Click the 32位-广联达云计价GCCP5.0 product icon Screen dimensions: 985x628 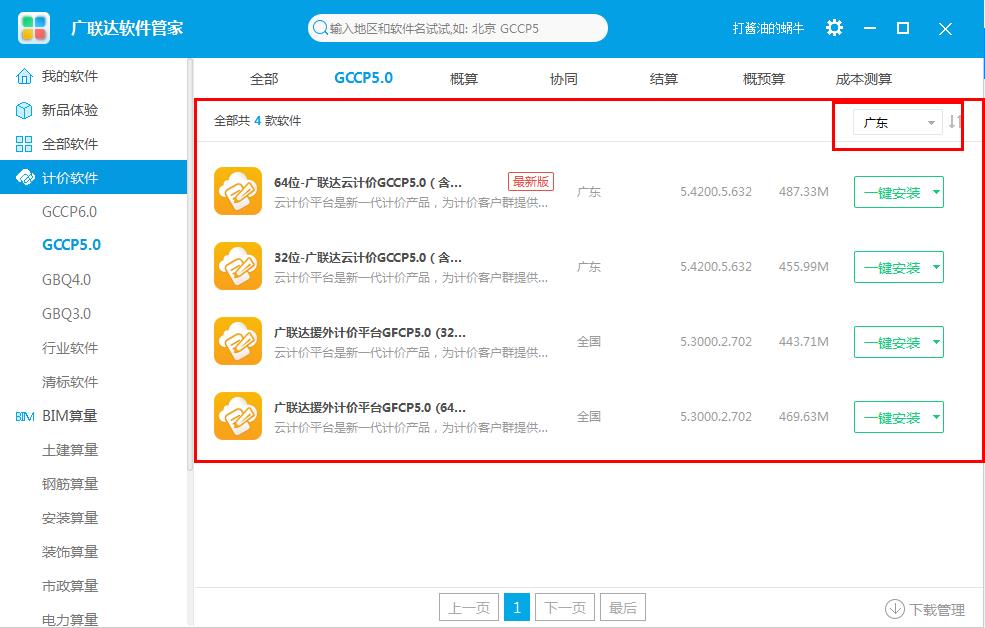237,266
